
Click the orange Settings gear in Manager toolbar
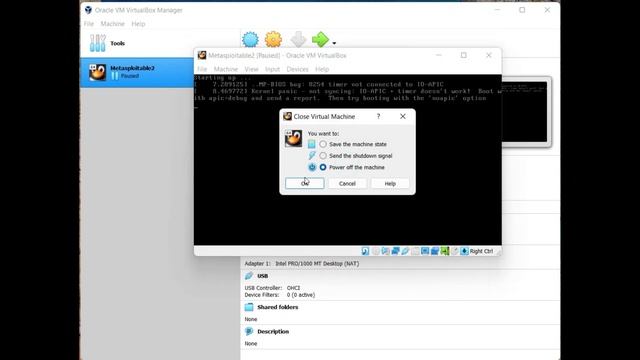point(273,39)
